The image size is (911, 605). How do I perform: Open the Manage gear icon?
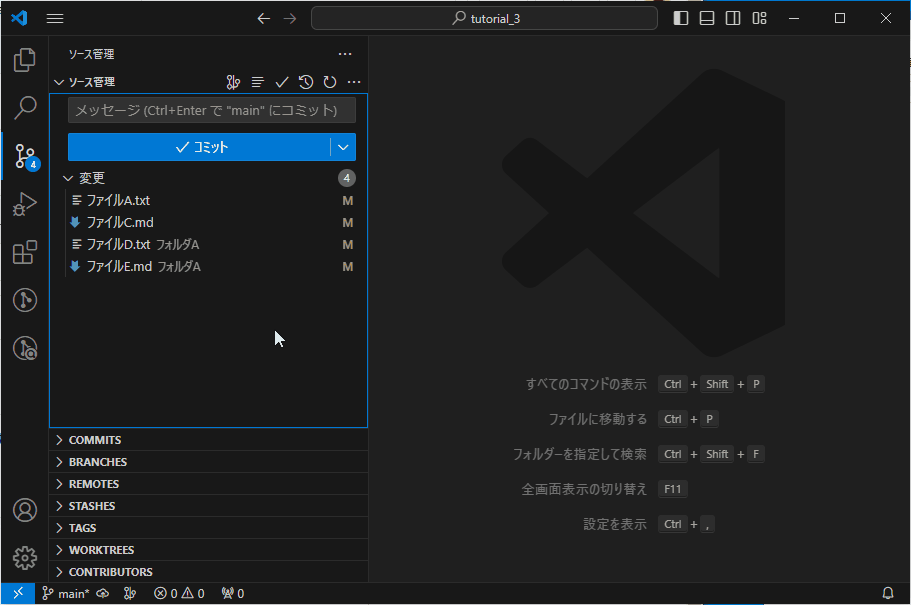(24, 558)
